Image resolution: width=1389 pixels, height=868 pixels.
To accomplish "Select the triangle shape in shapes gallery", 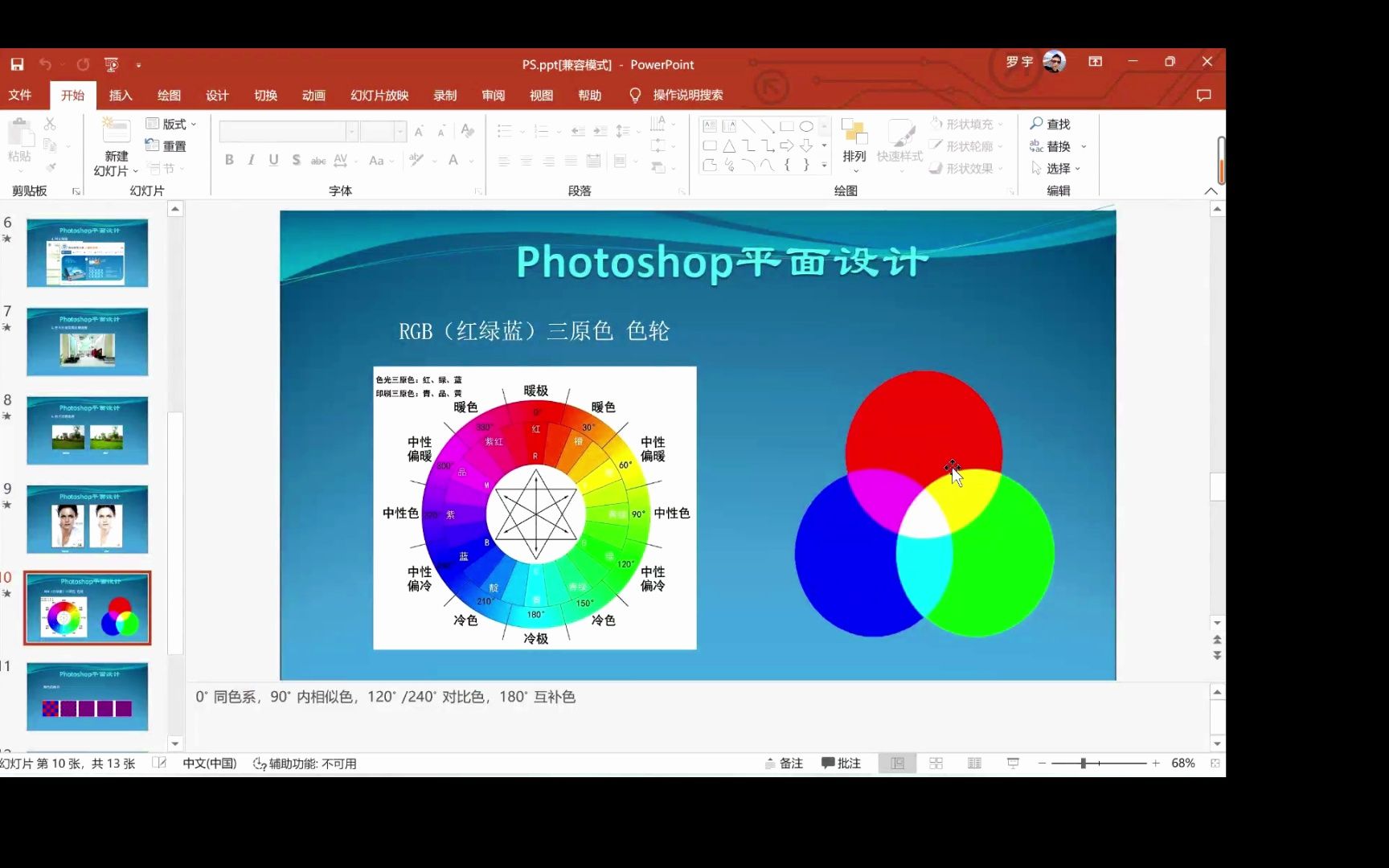I will click(x=729, y=145).
